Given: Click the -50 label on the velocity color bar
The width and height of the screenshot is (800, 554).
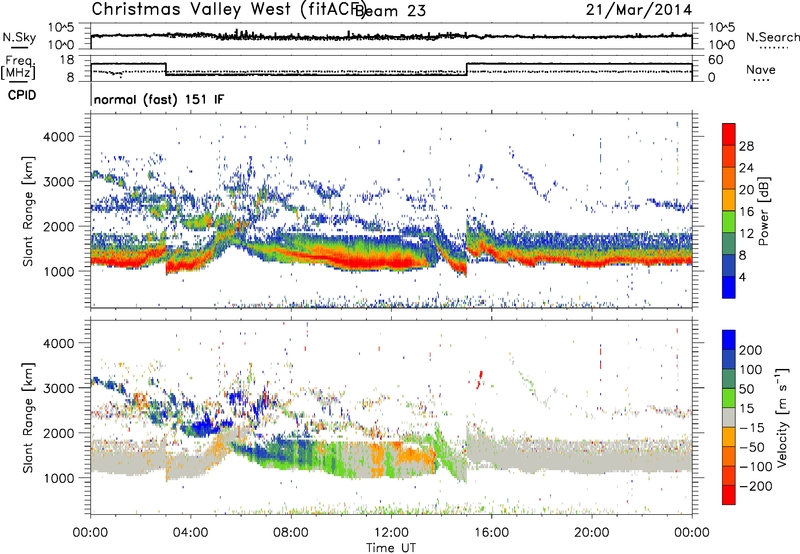Looking at the screenshot, I should [752, 448].
